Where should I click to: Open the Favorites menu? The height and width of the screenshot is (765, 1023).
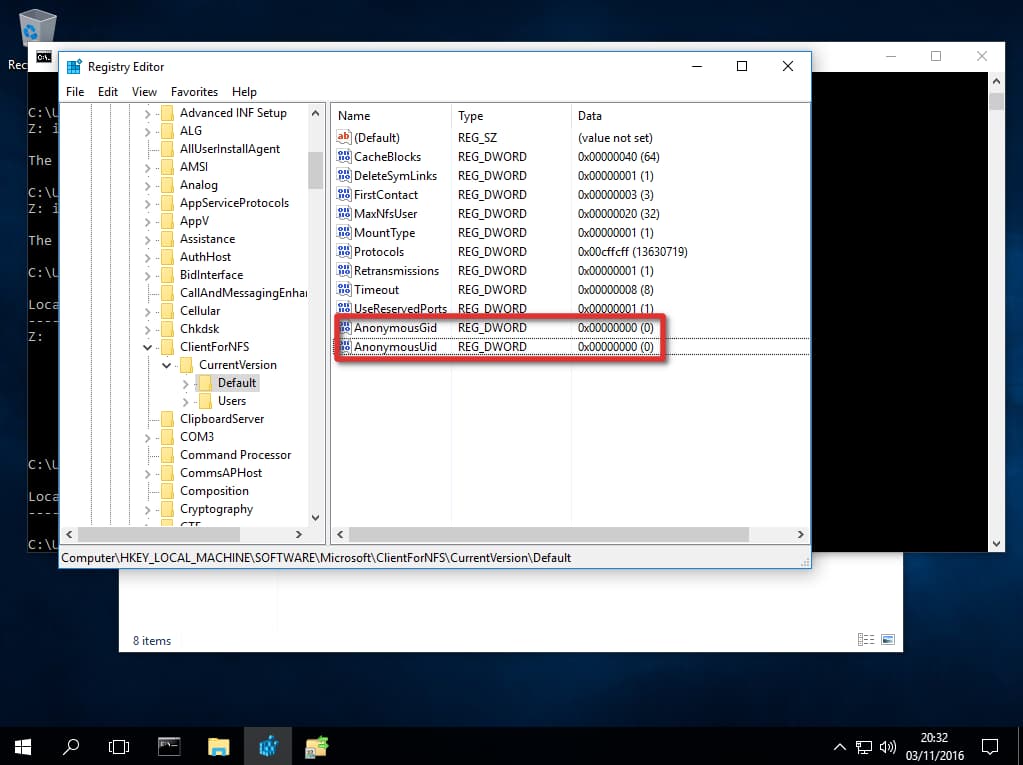[194, 91]
